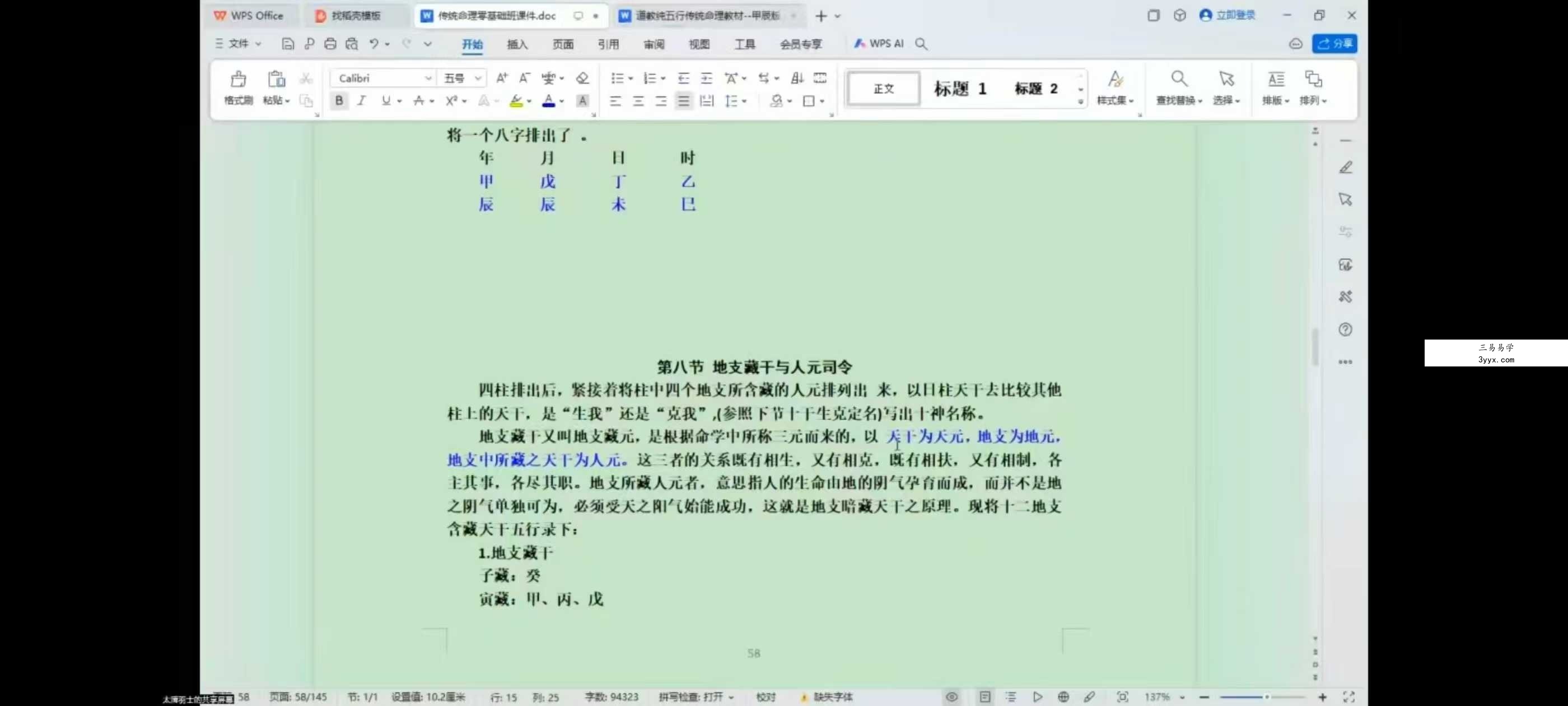This screenshot has width=1568, height=706.
Task: Switch to the 插入 (Insert) ribbon tab
Action: click(517, 44)
